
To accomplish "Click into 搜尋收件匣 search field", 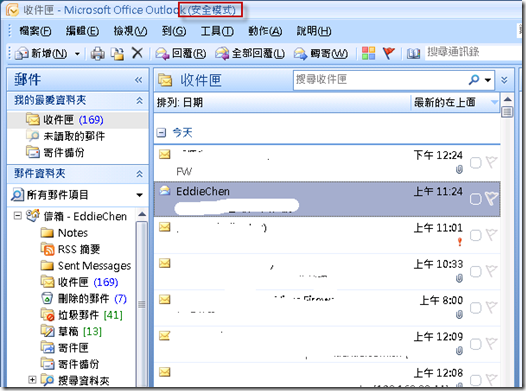I will point(381,80).
